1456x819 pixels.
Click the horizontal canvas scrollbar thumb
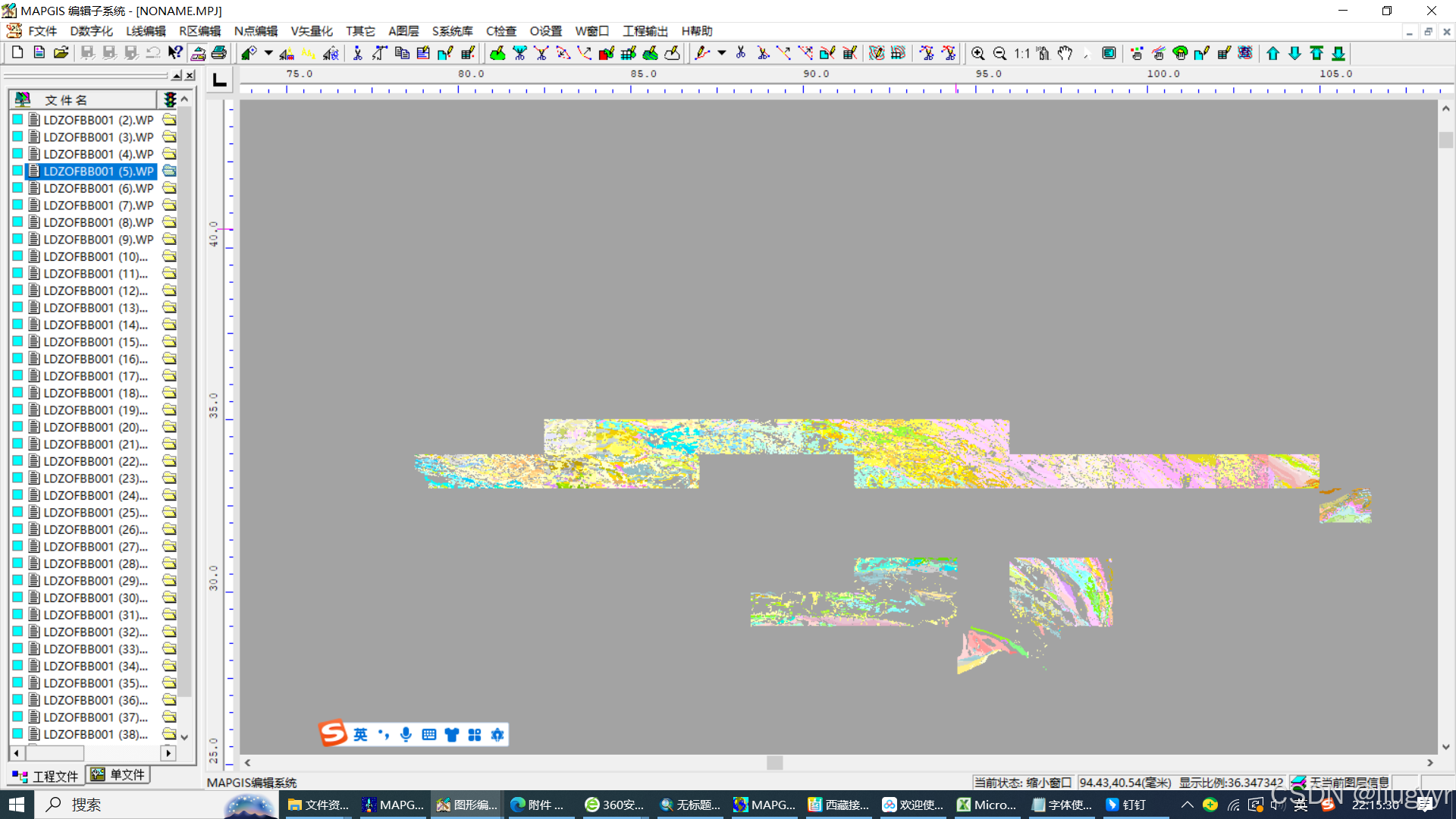(774, 763)
